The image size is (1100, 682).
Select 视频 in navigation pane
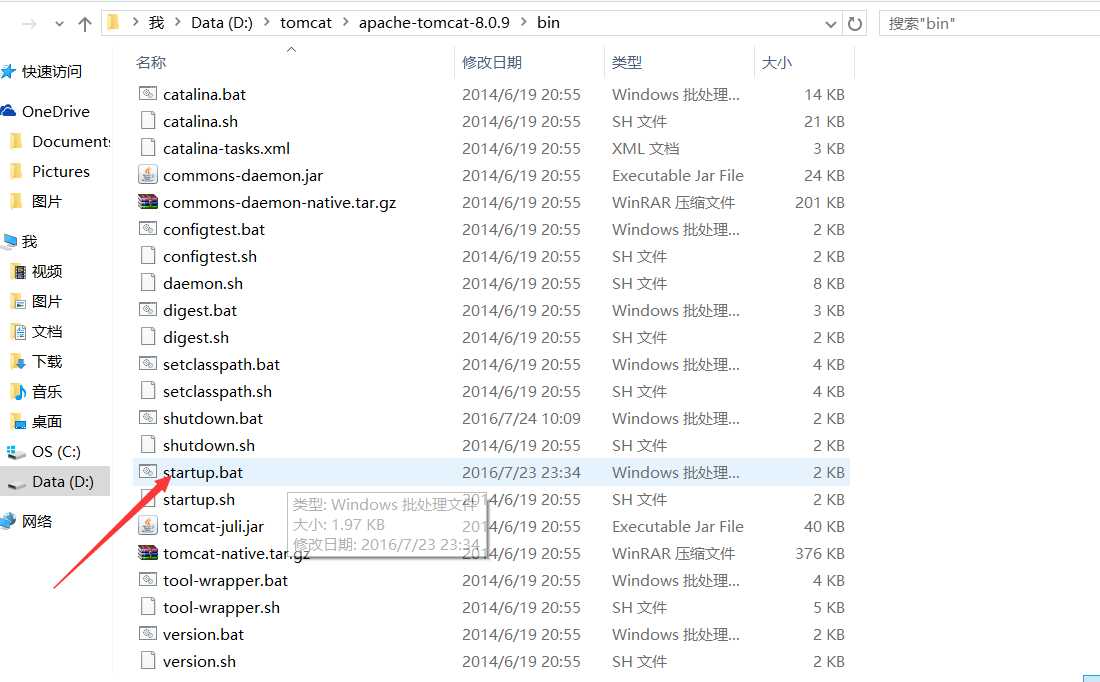coord(46,272)
